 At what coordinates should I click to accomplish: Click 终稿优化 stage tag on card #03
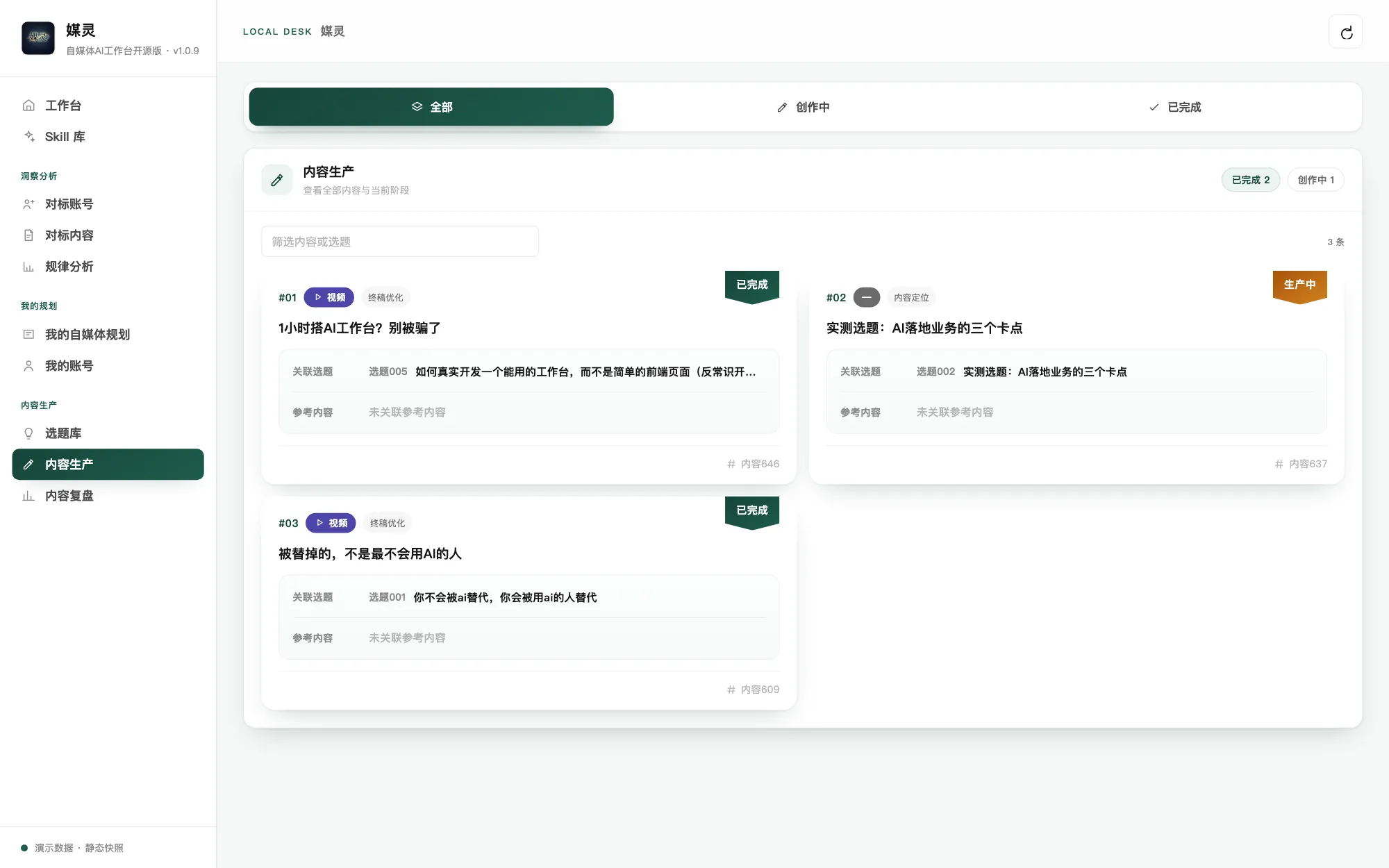tap(388, 523)
